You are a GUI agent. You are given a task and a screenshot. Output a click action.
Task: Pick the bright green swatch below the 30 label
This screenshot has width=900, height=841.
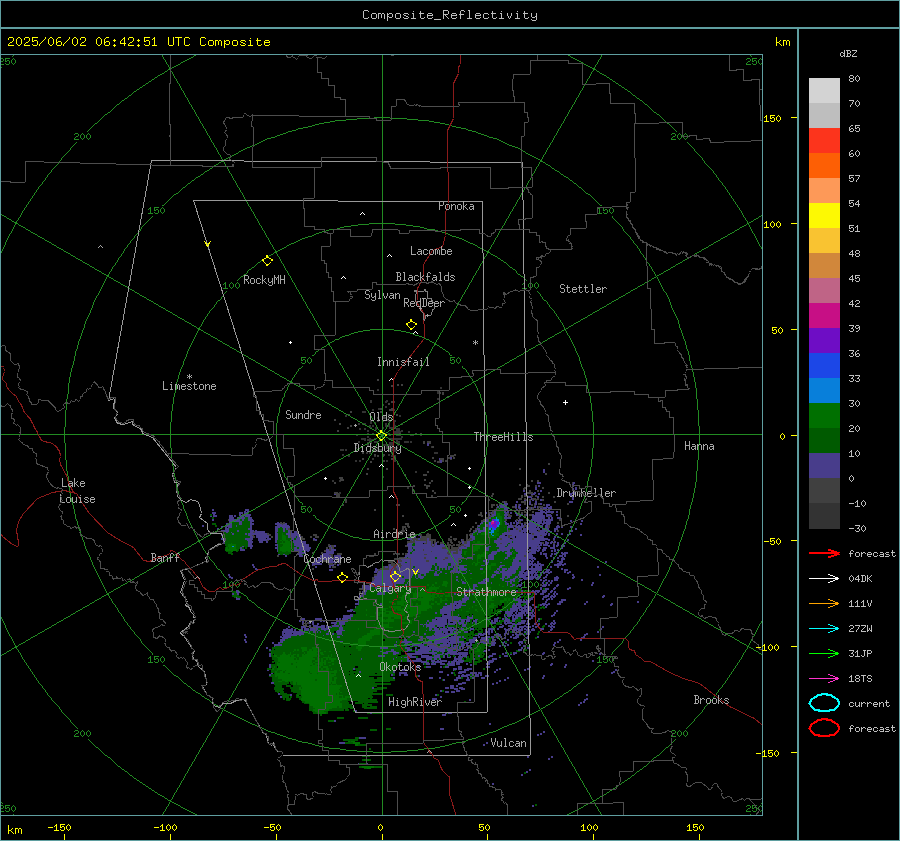pos(824,416)
